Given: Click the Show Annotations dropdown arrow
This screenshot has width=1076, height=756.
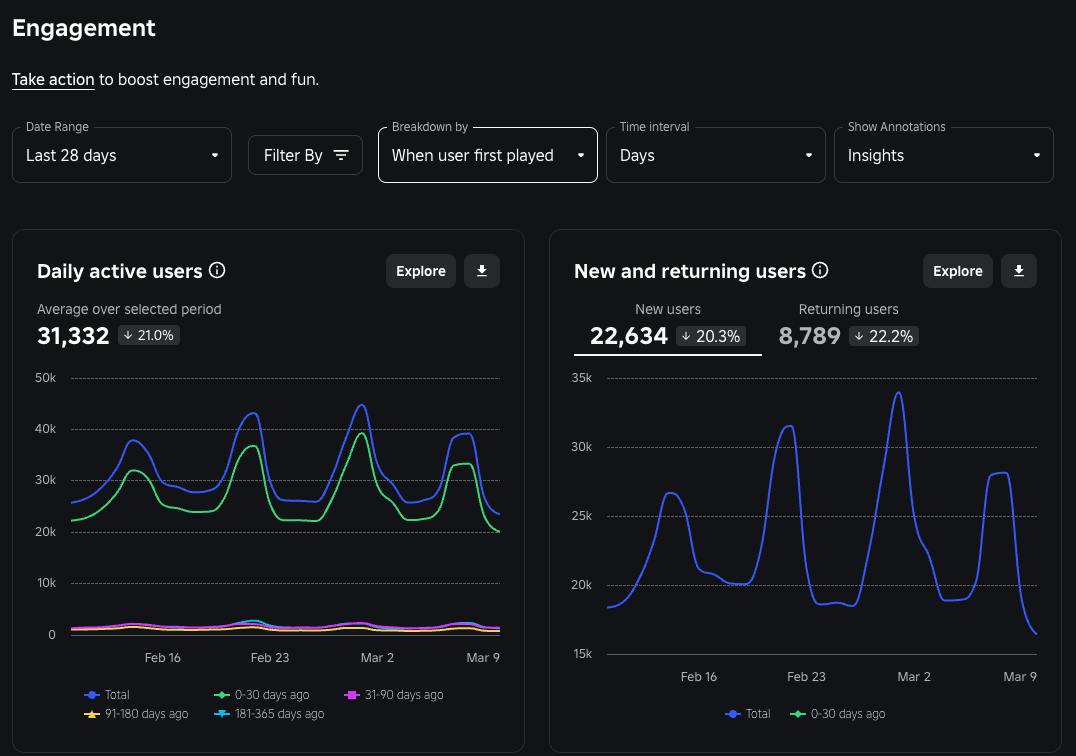Looking at the screenshot, I should [1036, 156].
